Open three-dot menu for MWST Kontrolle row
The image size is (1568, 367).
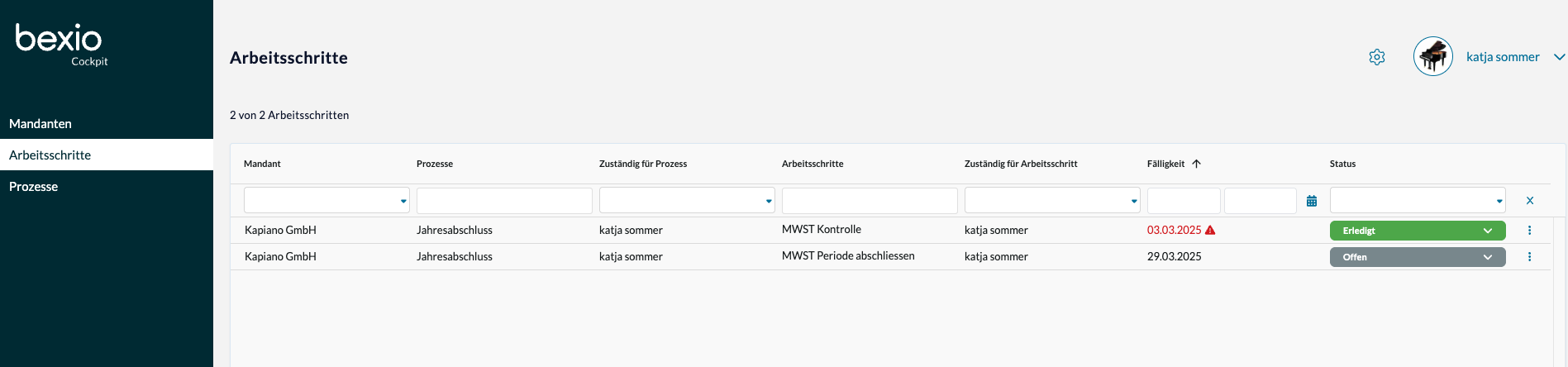pos(1529,231)
